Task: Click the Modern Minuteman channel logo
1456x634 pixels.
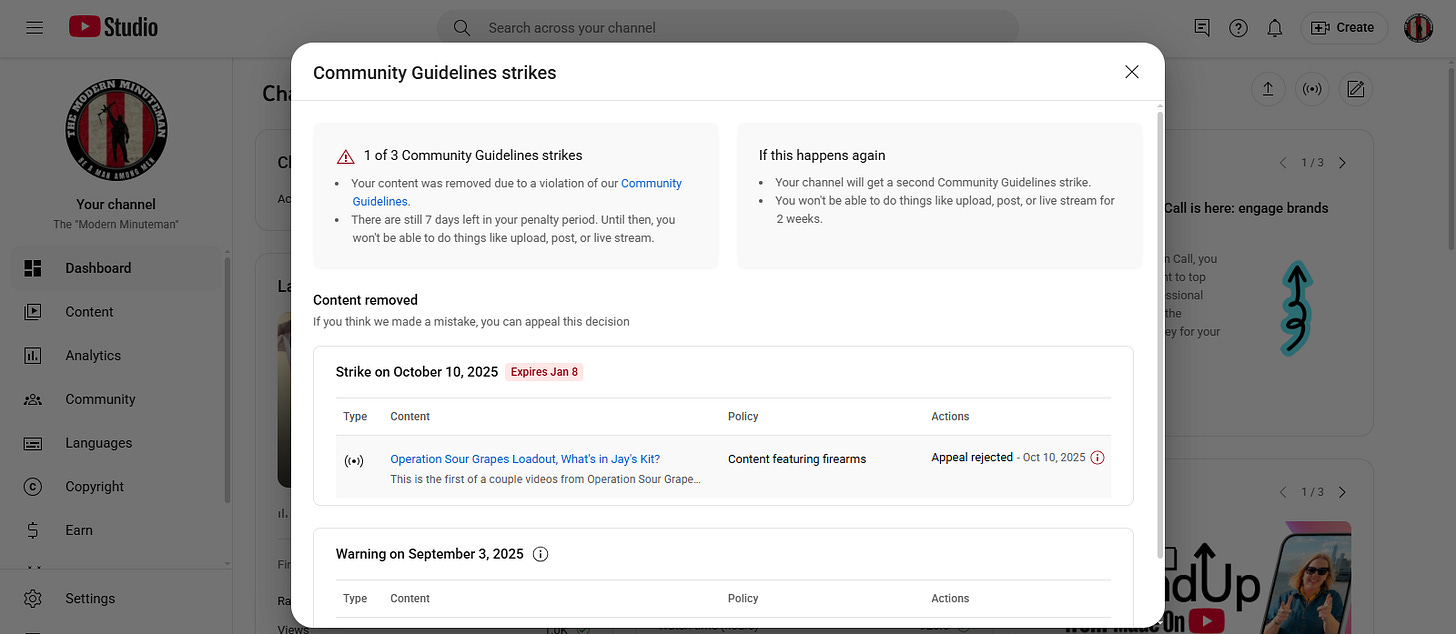Action: click(116, 130)
